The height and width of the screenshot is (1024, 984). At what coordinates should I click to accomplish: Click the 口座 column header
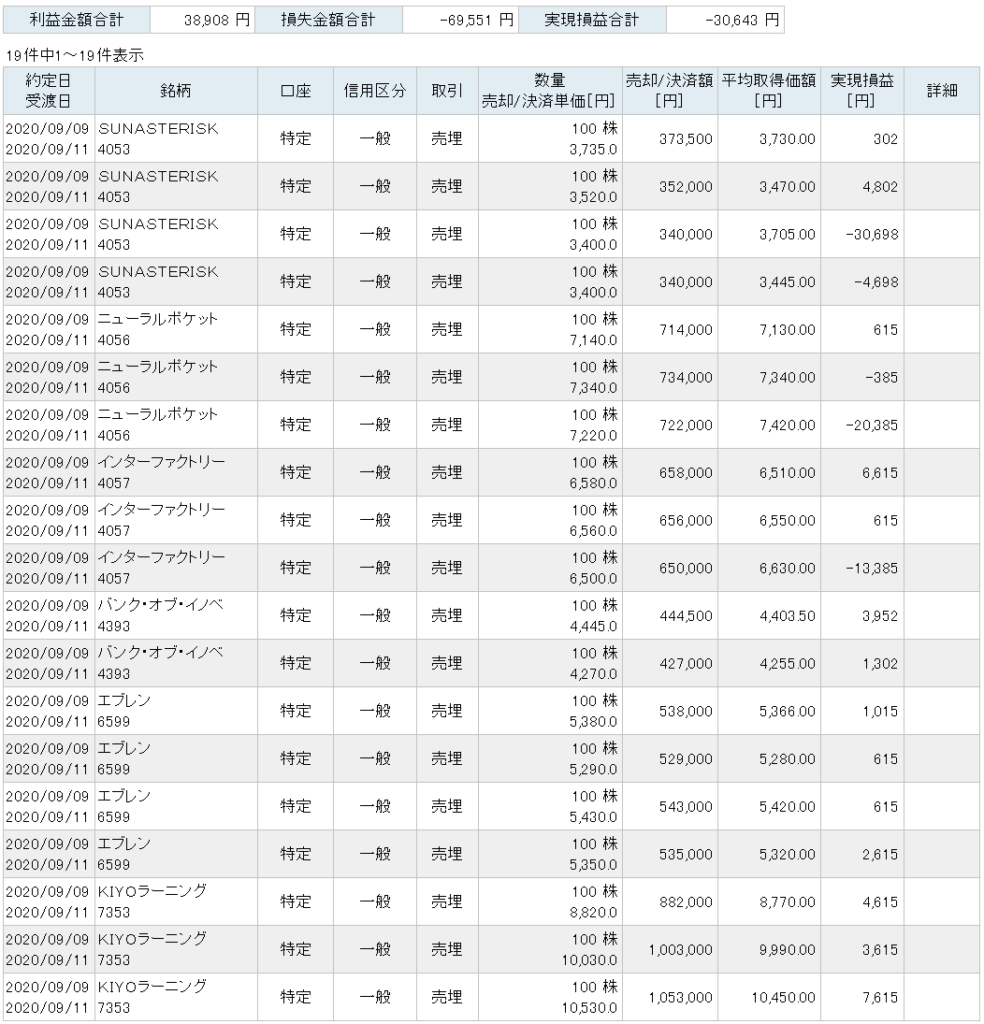coord(295,91)
